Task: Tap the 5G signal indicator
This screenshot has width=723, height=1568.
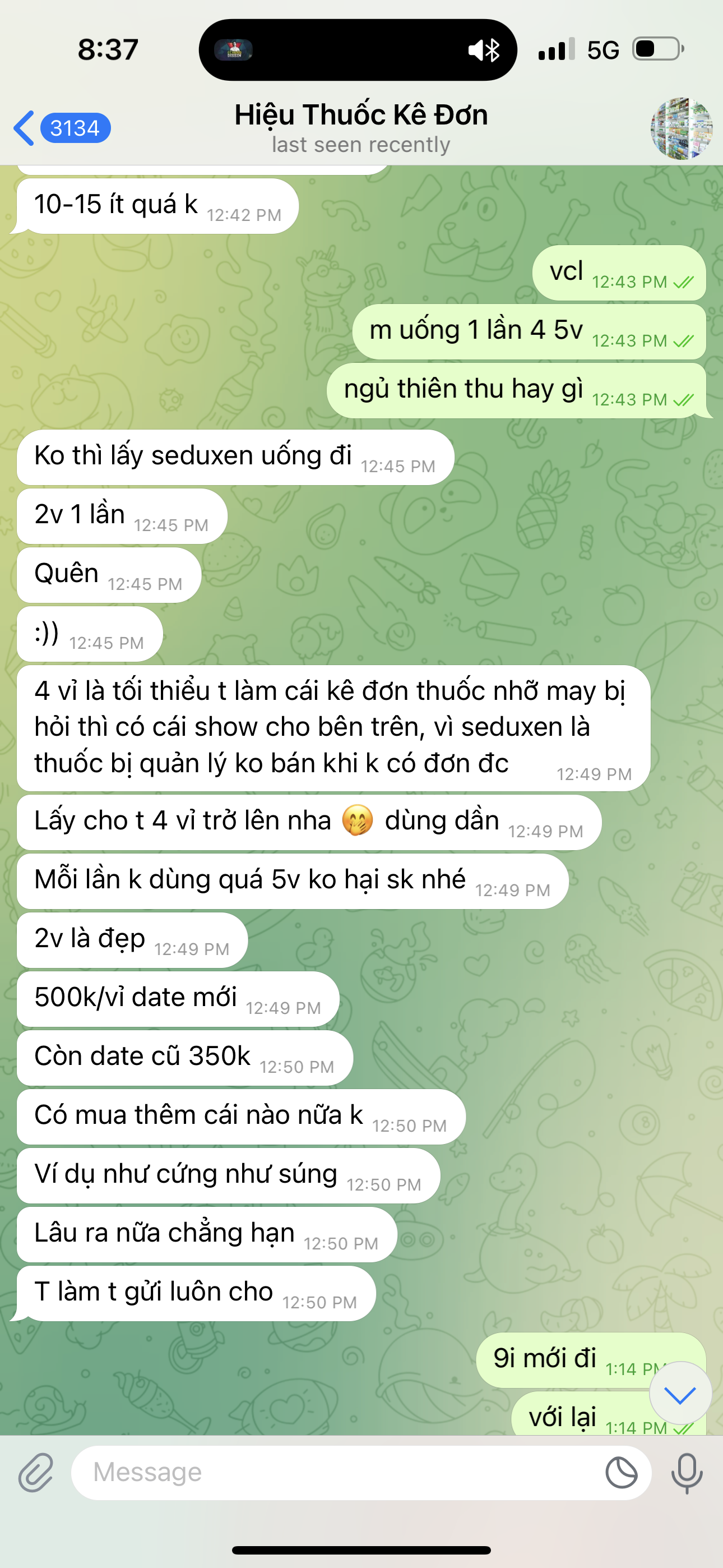Action: click(603, 50)
